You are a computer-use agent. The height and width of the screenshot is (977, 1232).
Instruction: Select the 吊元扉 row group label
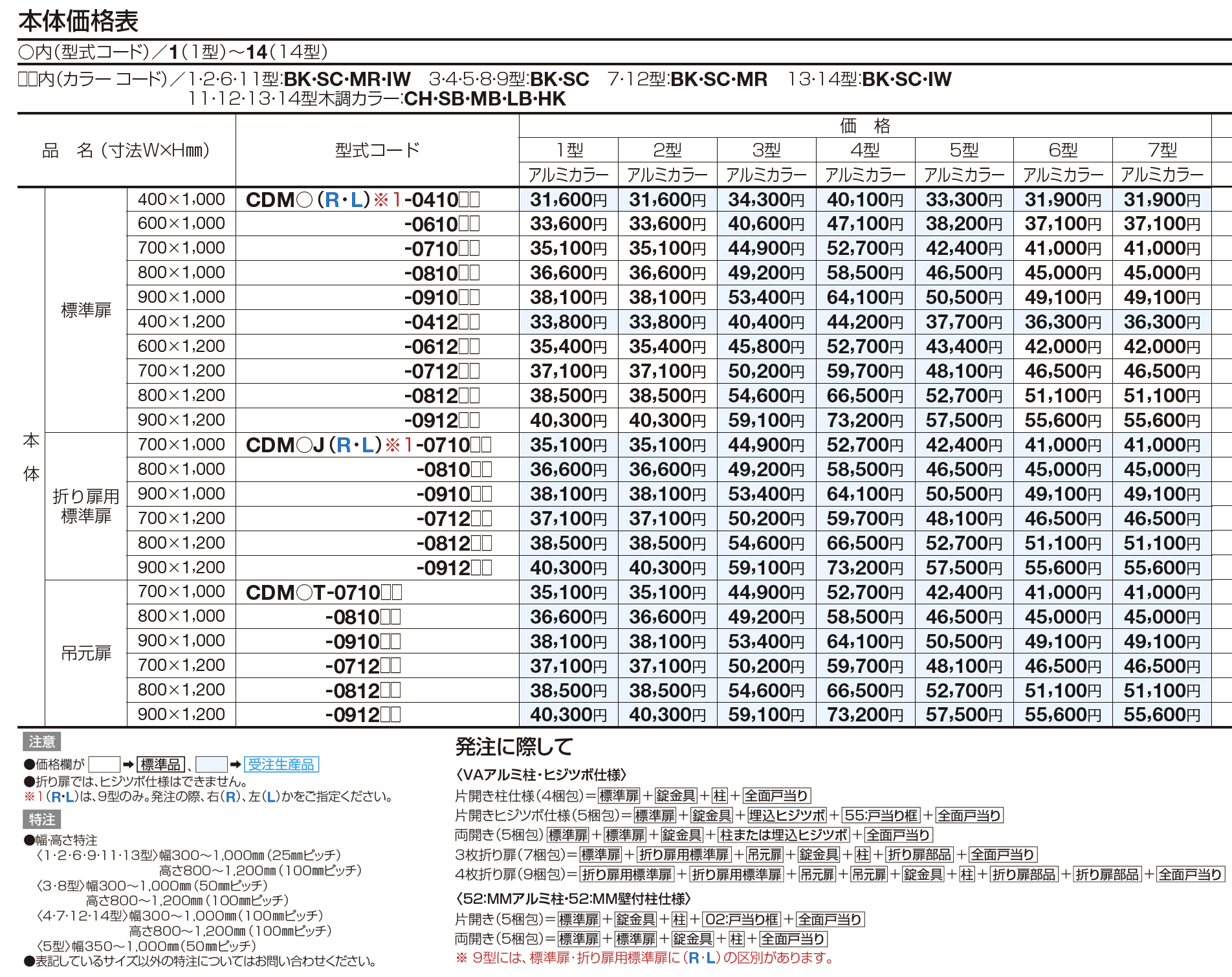(86, 653)
